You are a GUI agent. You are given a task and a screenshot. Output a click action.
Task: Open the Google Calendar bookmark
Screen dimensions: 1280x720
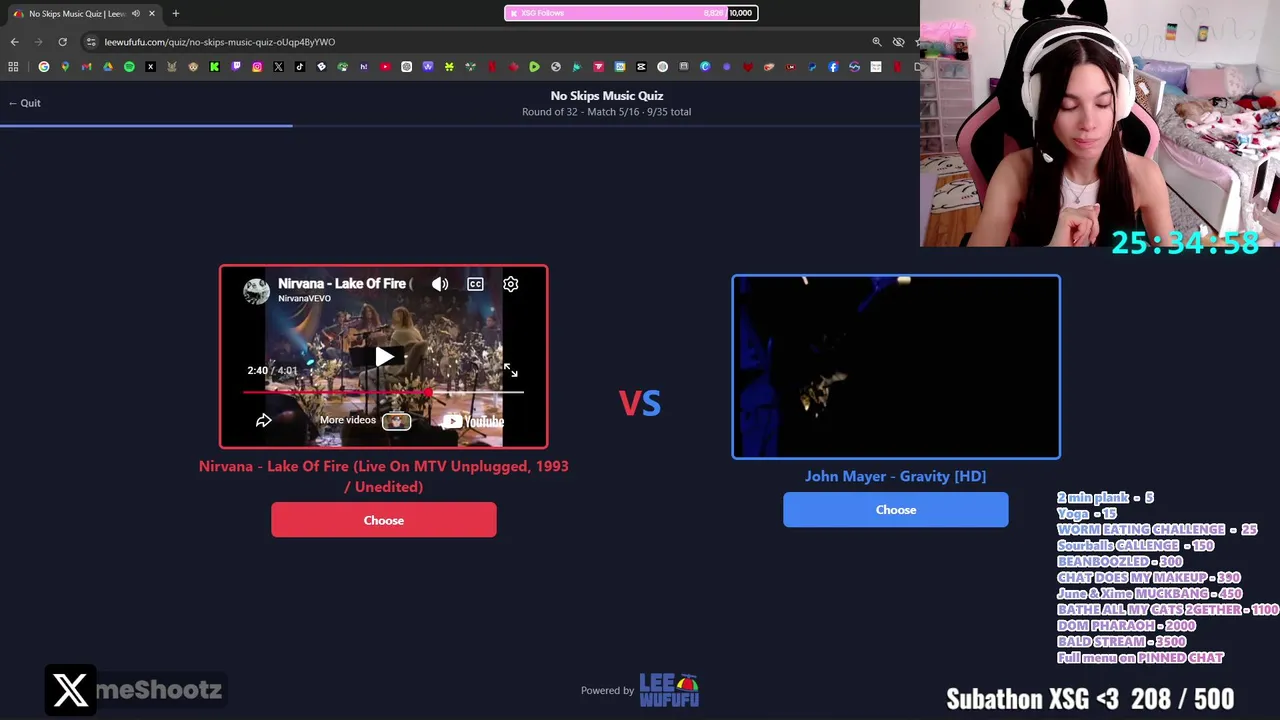coord(620,67)
